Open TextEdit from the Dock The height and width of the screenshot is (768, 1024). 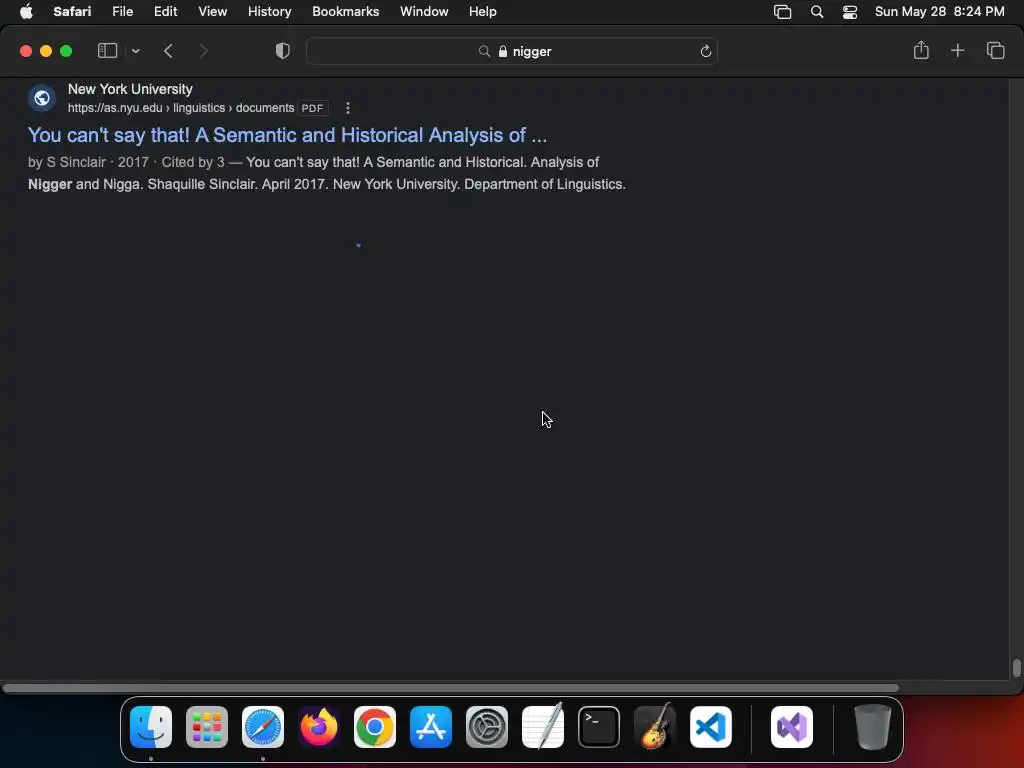pyautogui.click(x=543, y=727)
